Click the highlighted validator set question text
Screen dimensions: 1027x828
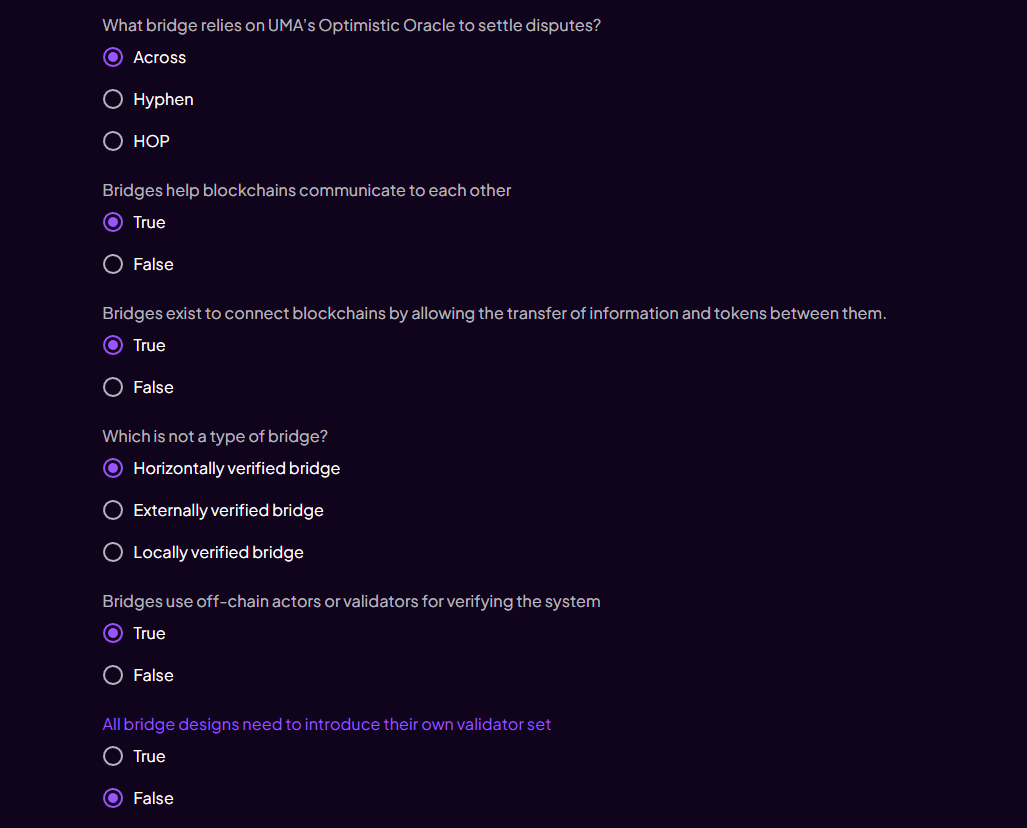[x=327, y=724]
